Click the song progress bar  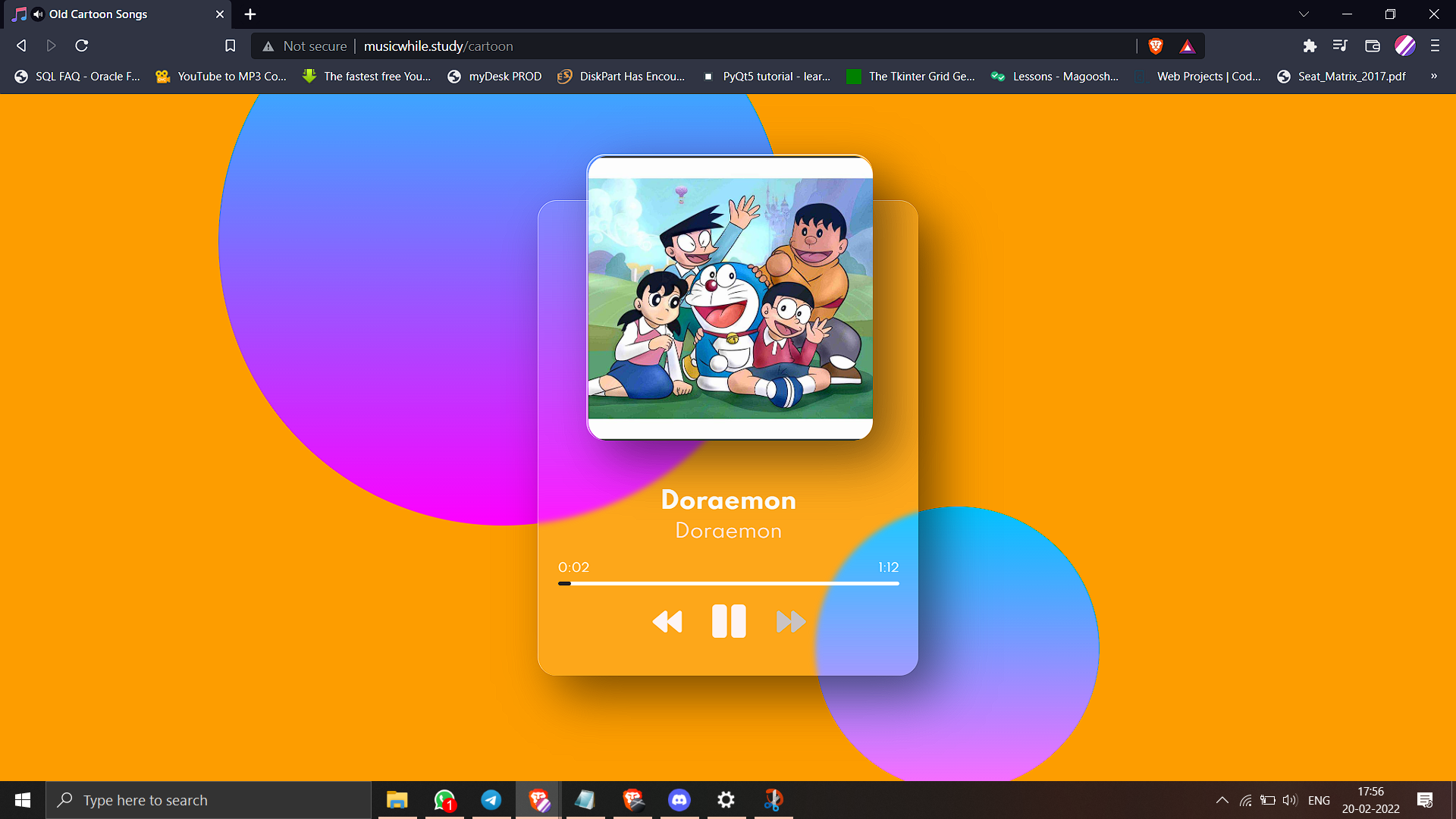728,583
